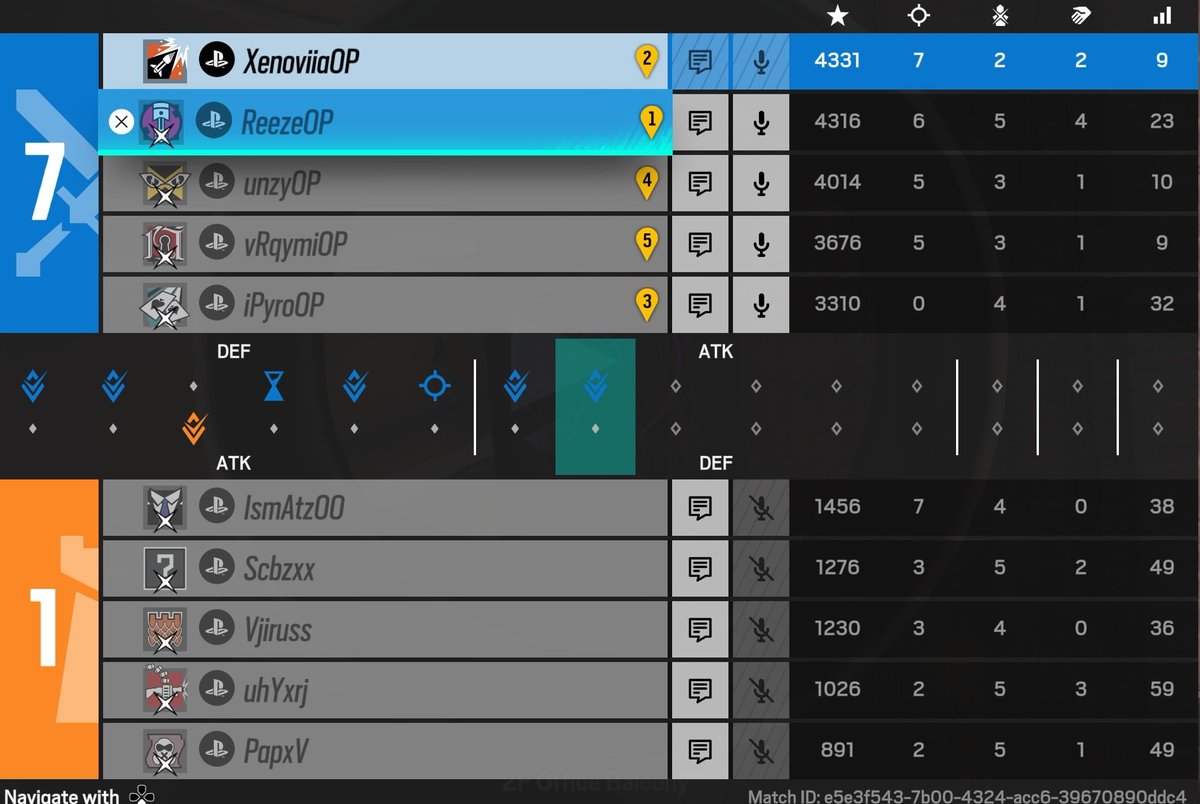Unmute uhYxrj's voice chat

[x=761, y=690]
